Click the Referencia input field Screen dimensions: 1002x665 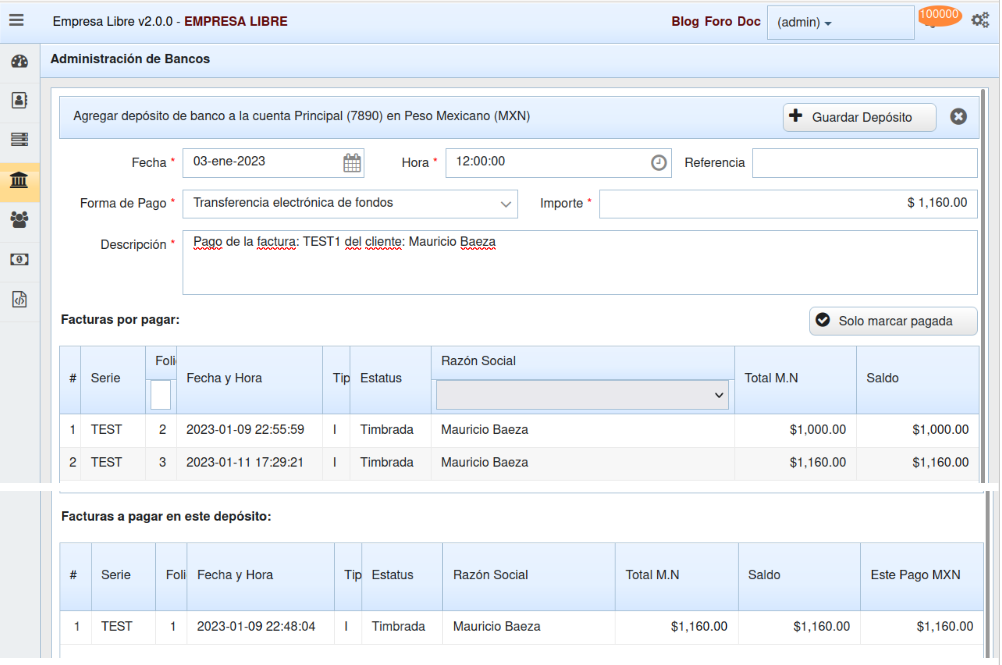pos(864,163)
